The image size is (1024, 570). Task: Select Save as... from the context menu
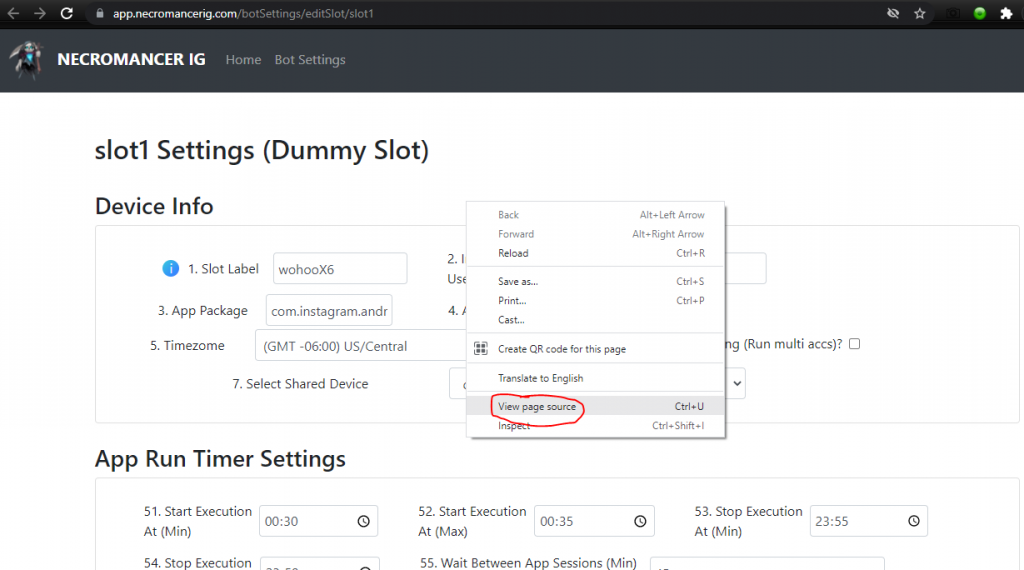(596, 281)
